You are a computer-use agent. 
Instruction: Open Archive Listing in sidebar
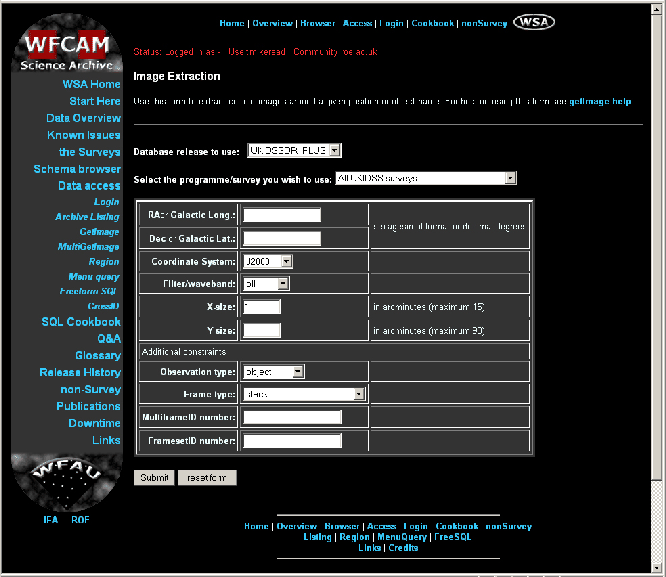[x=87, y=217]
